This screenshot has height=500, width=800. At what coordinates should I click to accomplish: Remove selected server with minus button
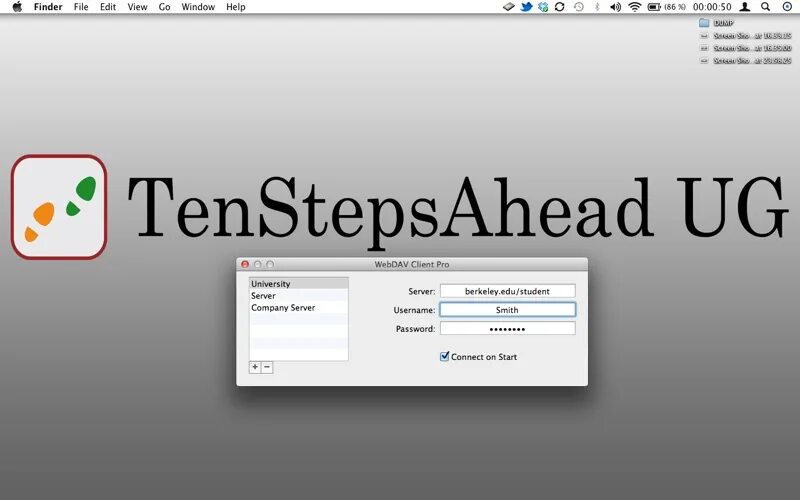pyautogui.click(x=267, y=367)
